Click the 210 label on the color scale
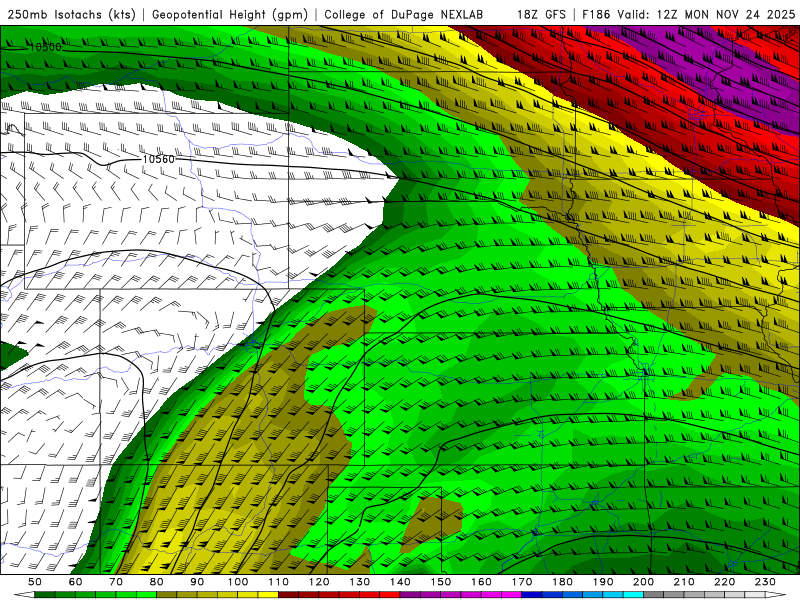This screenshot has height=600, width=800. click(x=684, y=582)
